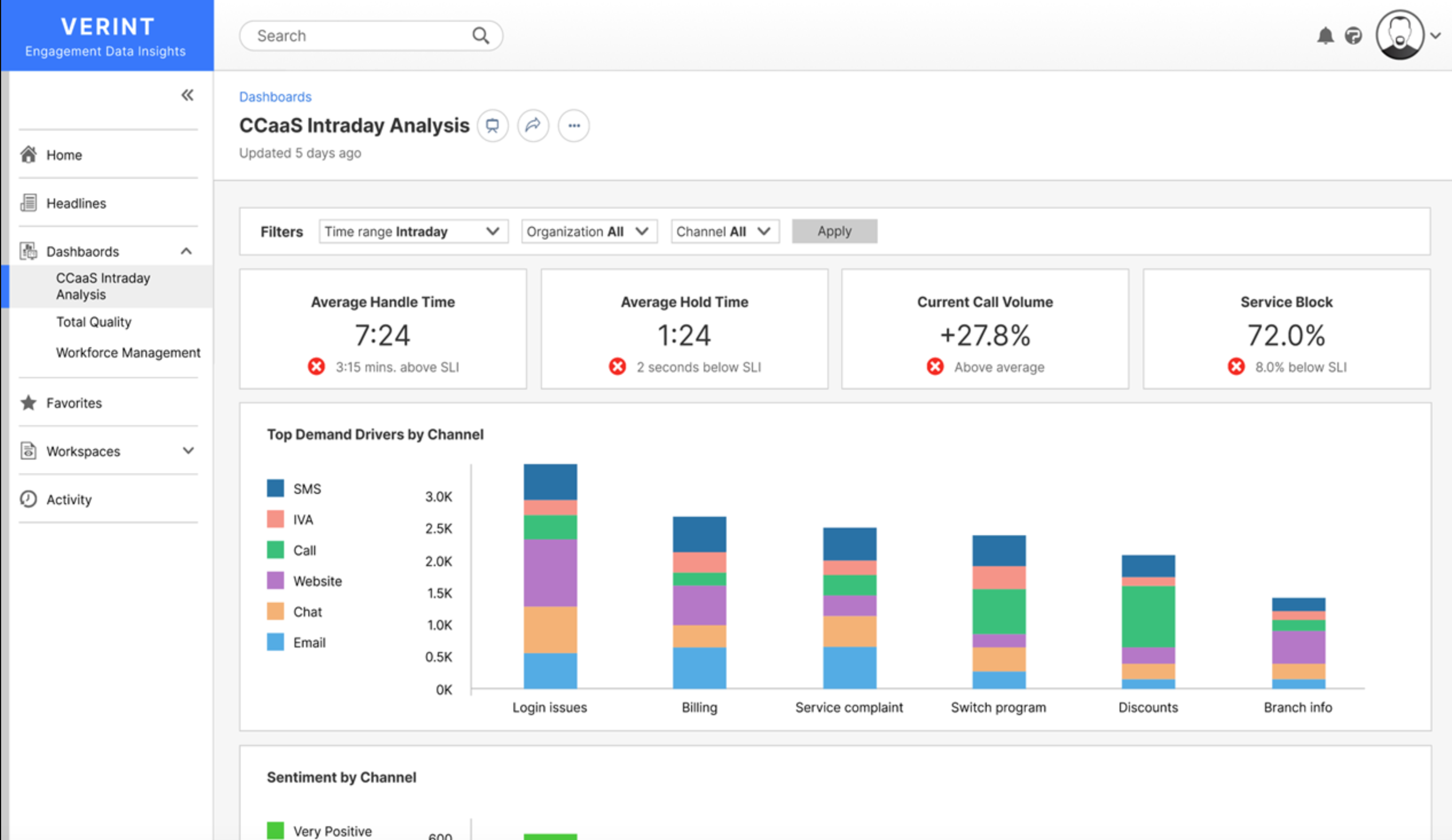The image size is (1452, 840).
Task: Open the Channel All dropdown
Action: [x=725, y=231]
